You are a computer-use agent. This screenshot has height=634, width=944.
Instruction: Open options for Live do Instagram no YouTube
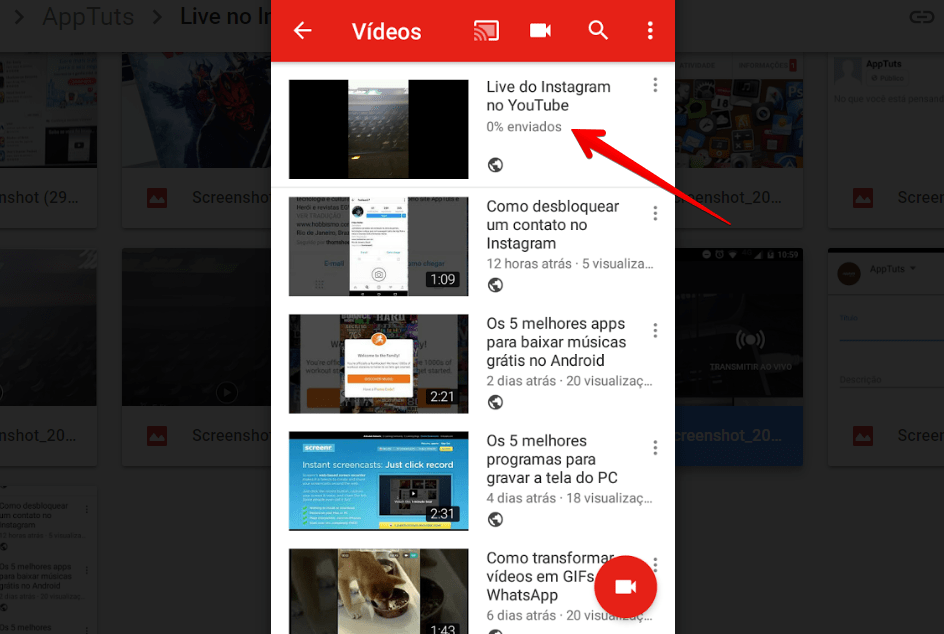click(x=655, y=85)
